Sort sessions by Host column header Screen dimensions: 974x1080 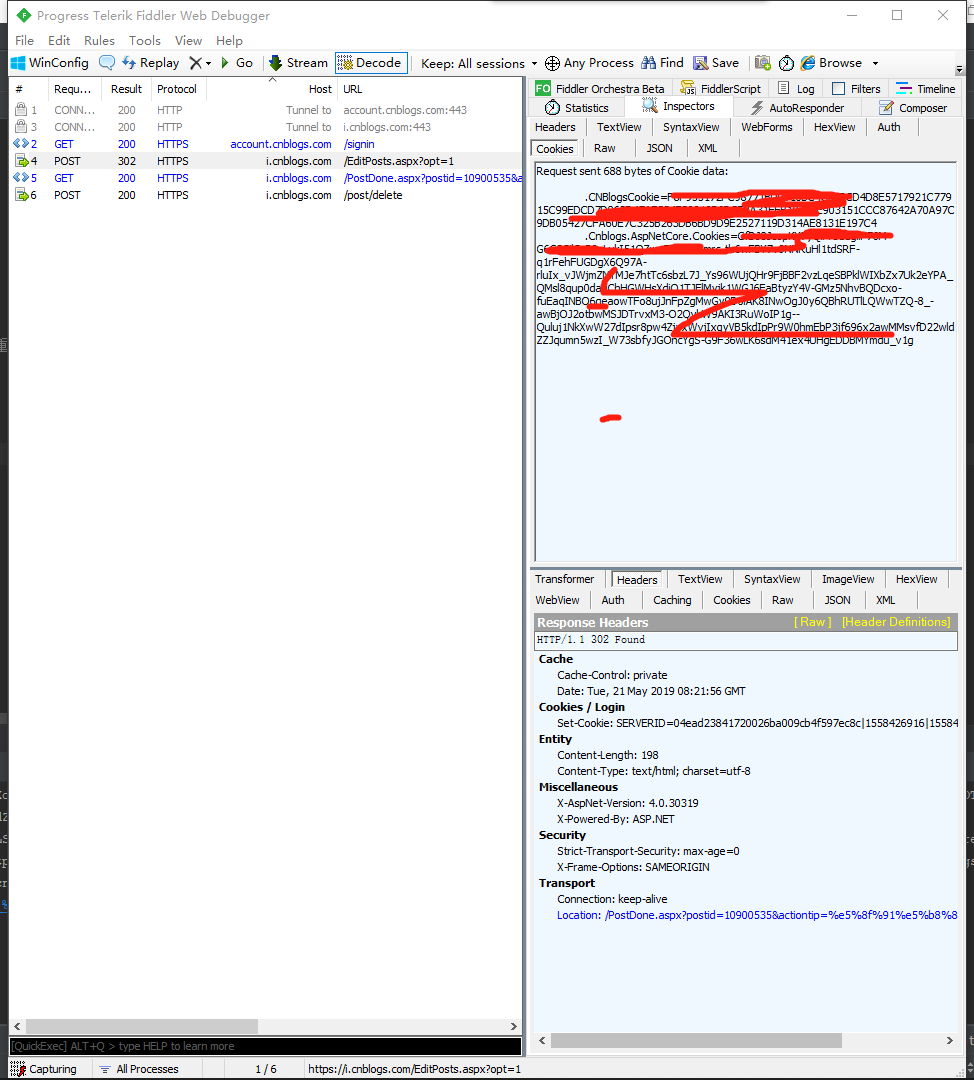click(x=272, y=89)
